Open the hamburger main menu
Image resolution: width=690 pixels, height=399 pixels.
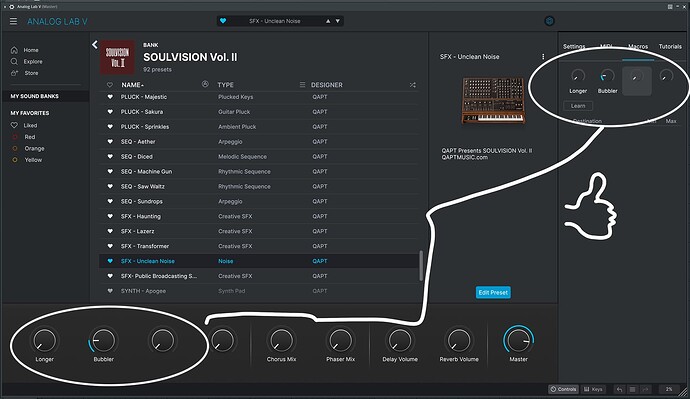[x=14, y=21]
